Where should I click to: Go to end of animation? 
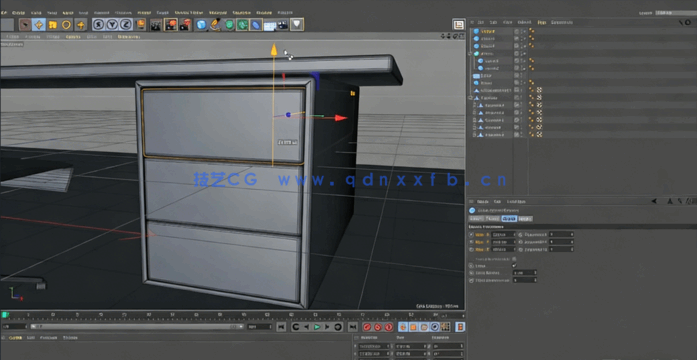point(353,327)
